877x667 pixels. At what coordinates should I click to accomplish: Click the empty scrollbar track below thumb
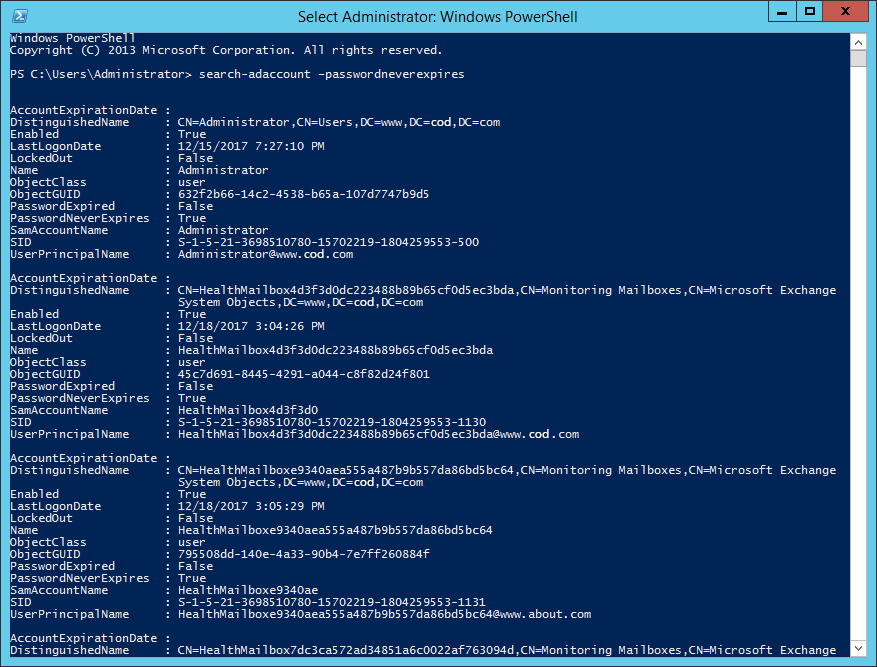click(x=858, y=353)
